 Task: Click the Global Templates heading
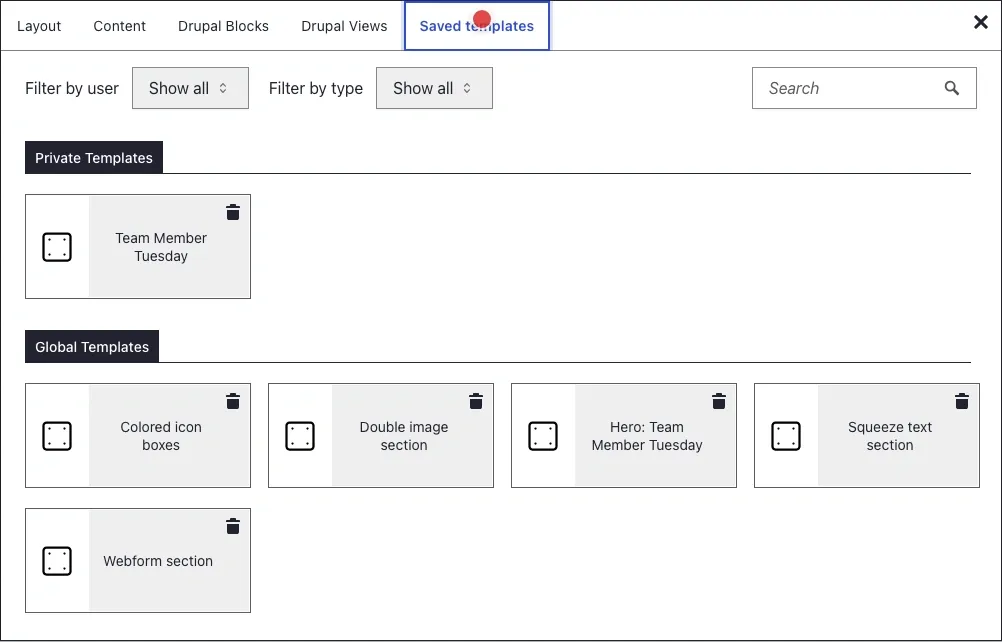[92, 347]
